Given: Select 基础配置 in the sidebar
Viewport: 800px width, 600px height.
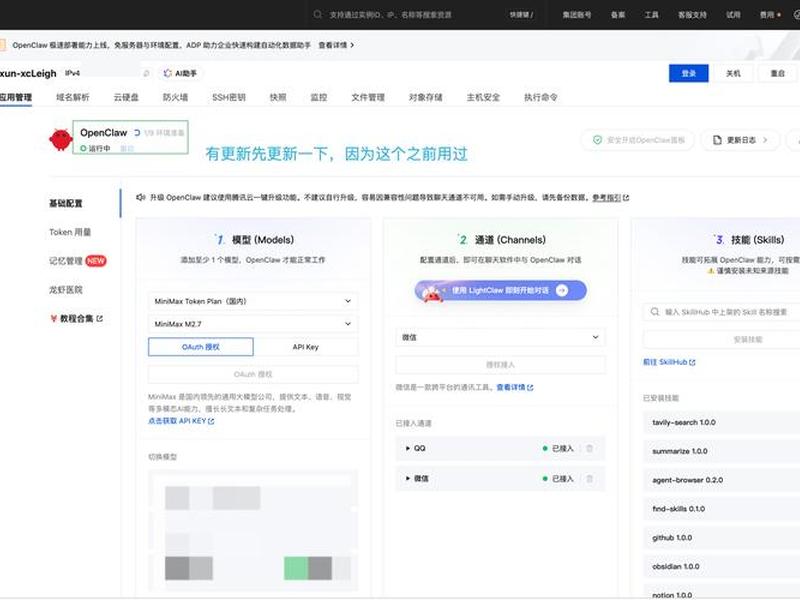Looking at the screenshot, I should [66, 203].
